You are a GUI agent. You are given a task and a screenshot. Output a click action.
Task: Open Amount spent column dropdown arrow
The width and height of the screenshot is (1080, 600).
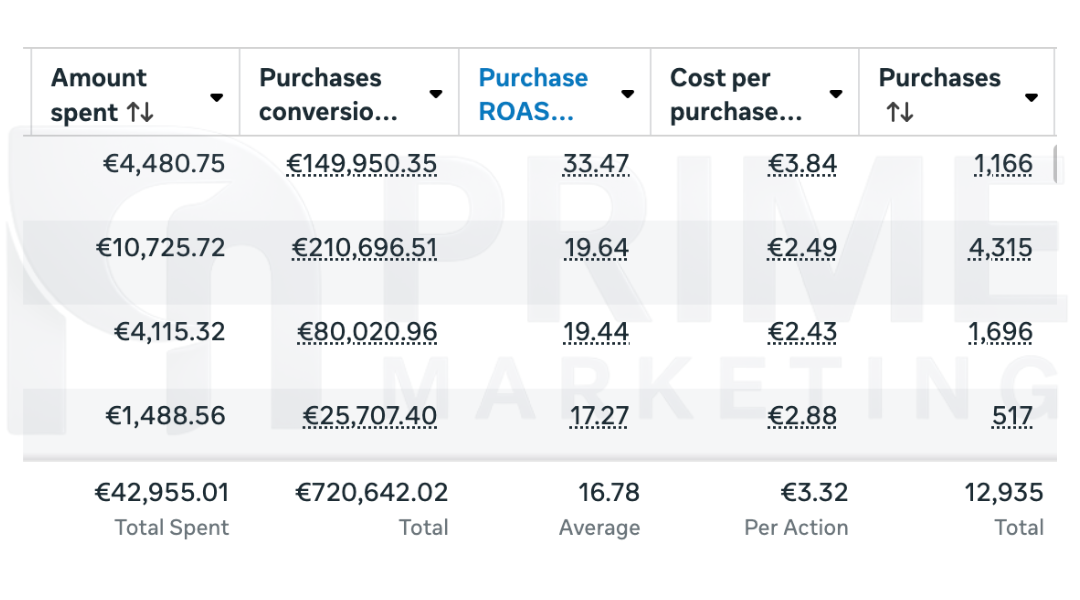[216, 97]
